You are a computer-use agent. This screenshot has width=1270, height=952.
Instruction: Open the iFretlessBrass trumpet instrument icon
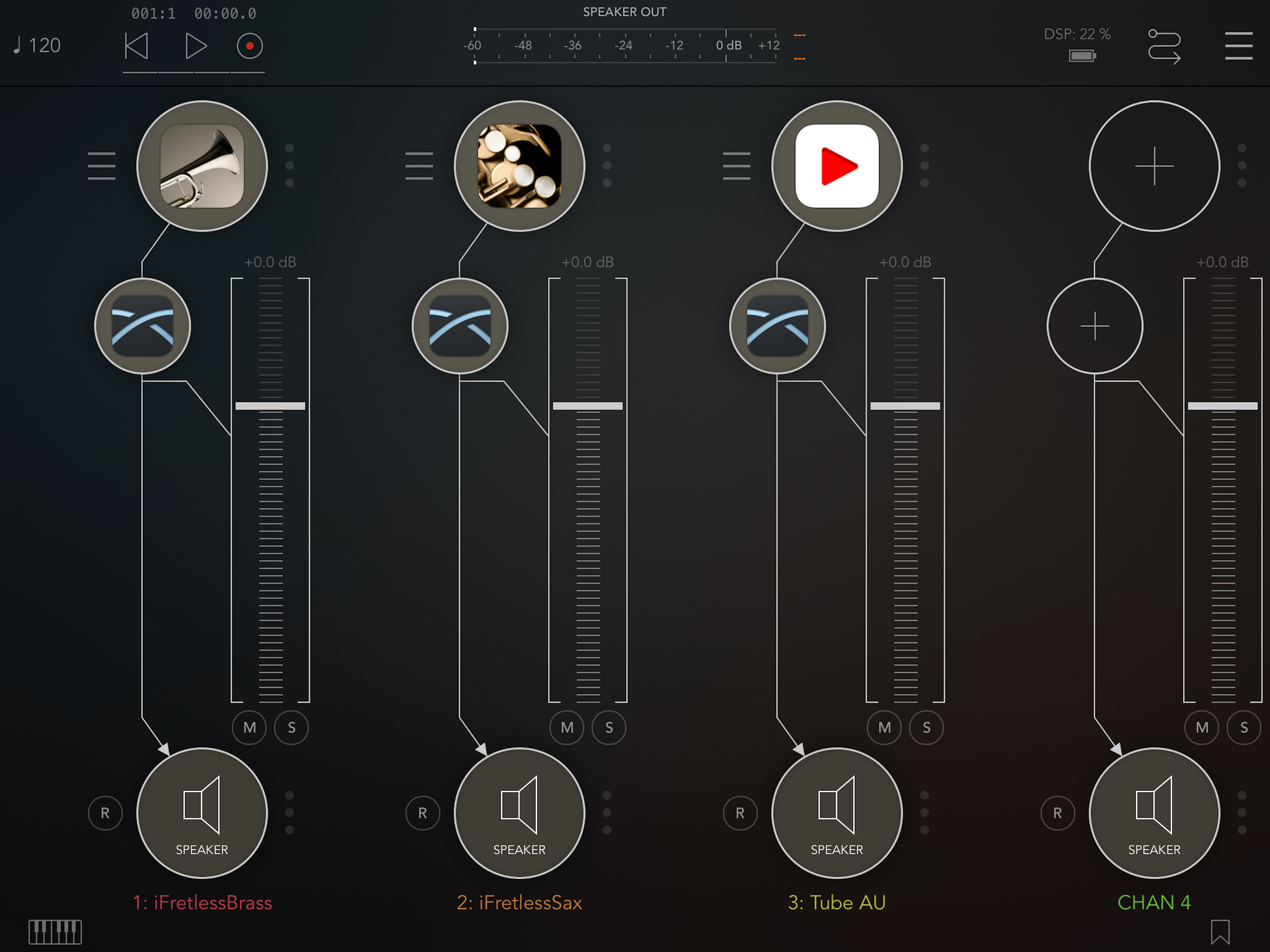[202, 166]
